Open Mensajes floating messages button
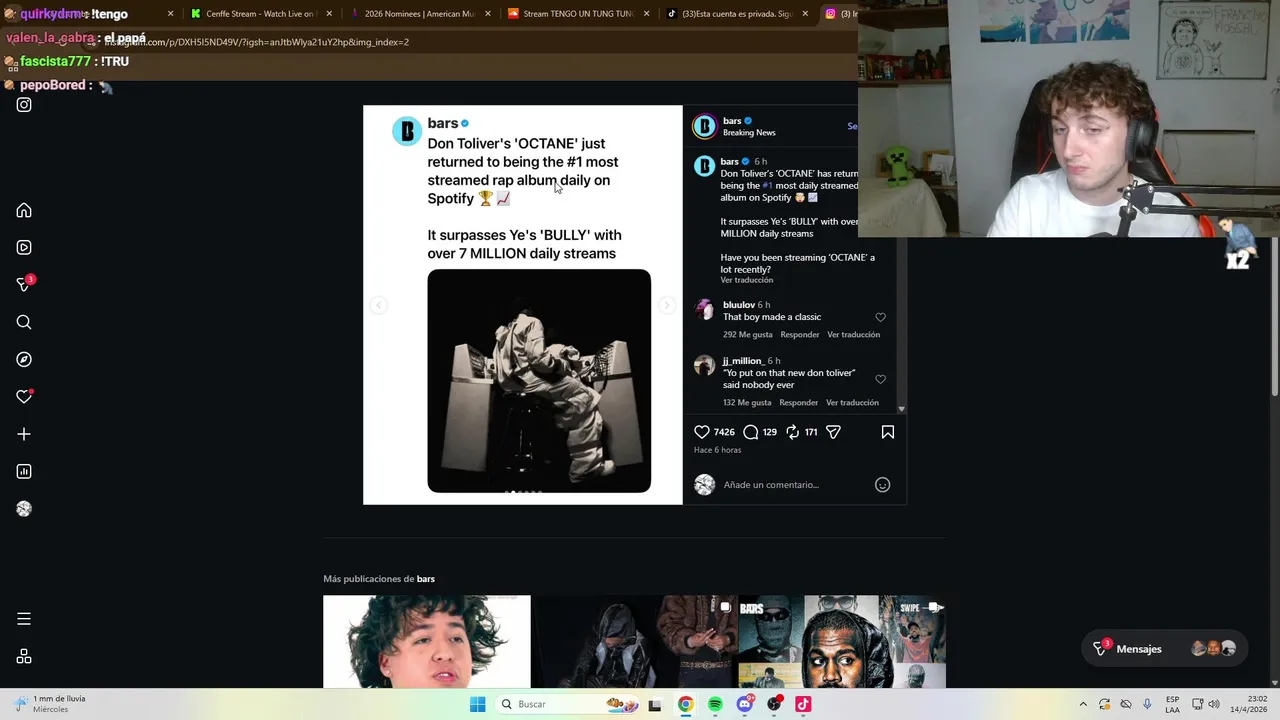The image size is (1280, 720). pyautogui.click(x=1164, y=649)
